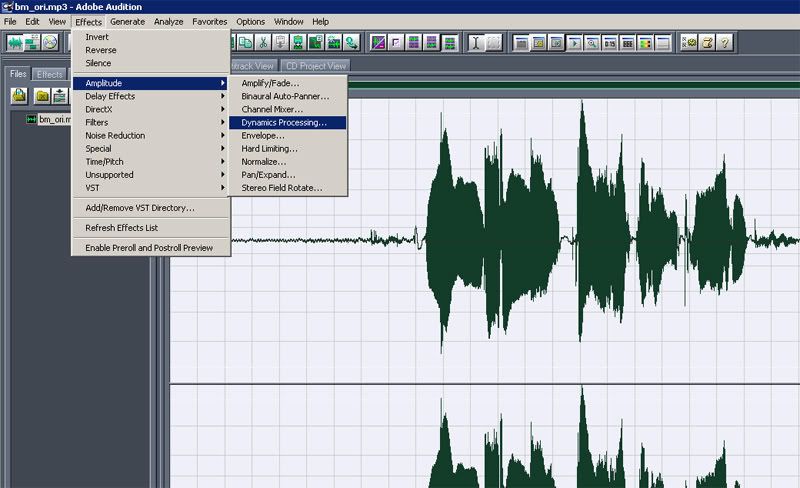Viewport: 800px width, 488px height.
Task: Click the Copy toolbar icon
Action: tap(245, 42)
